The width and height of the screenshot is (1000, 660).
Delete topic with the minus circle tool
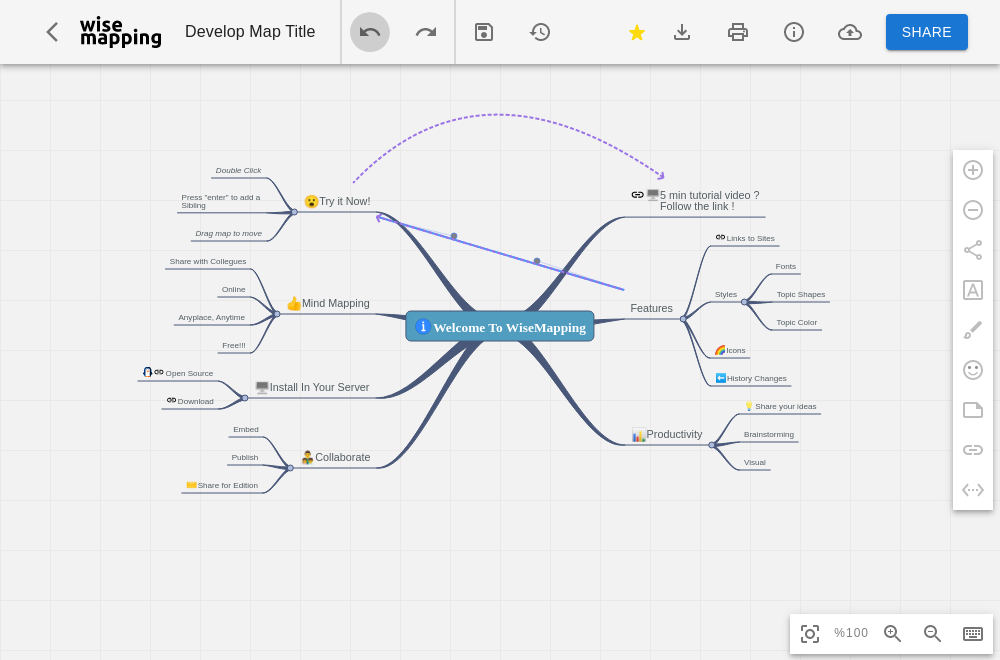(x=973, y=210)
